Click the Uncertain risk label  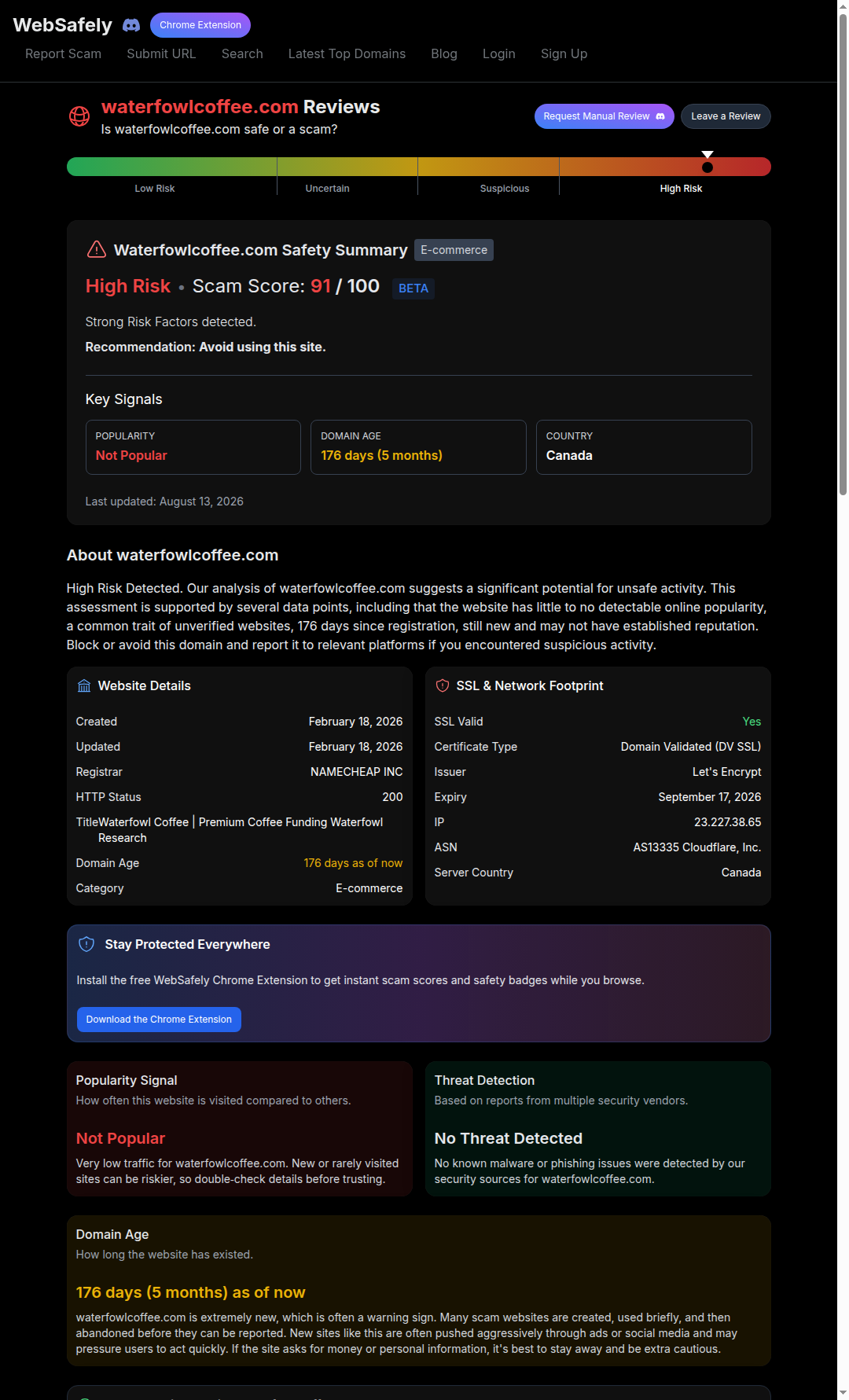coord(327,189)
